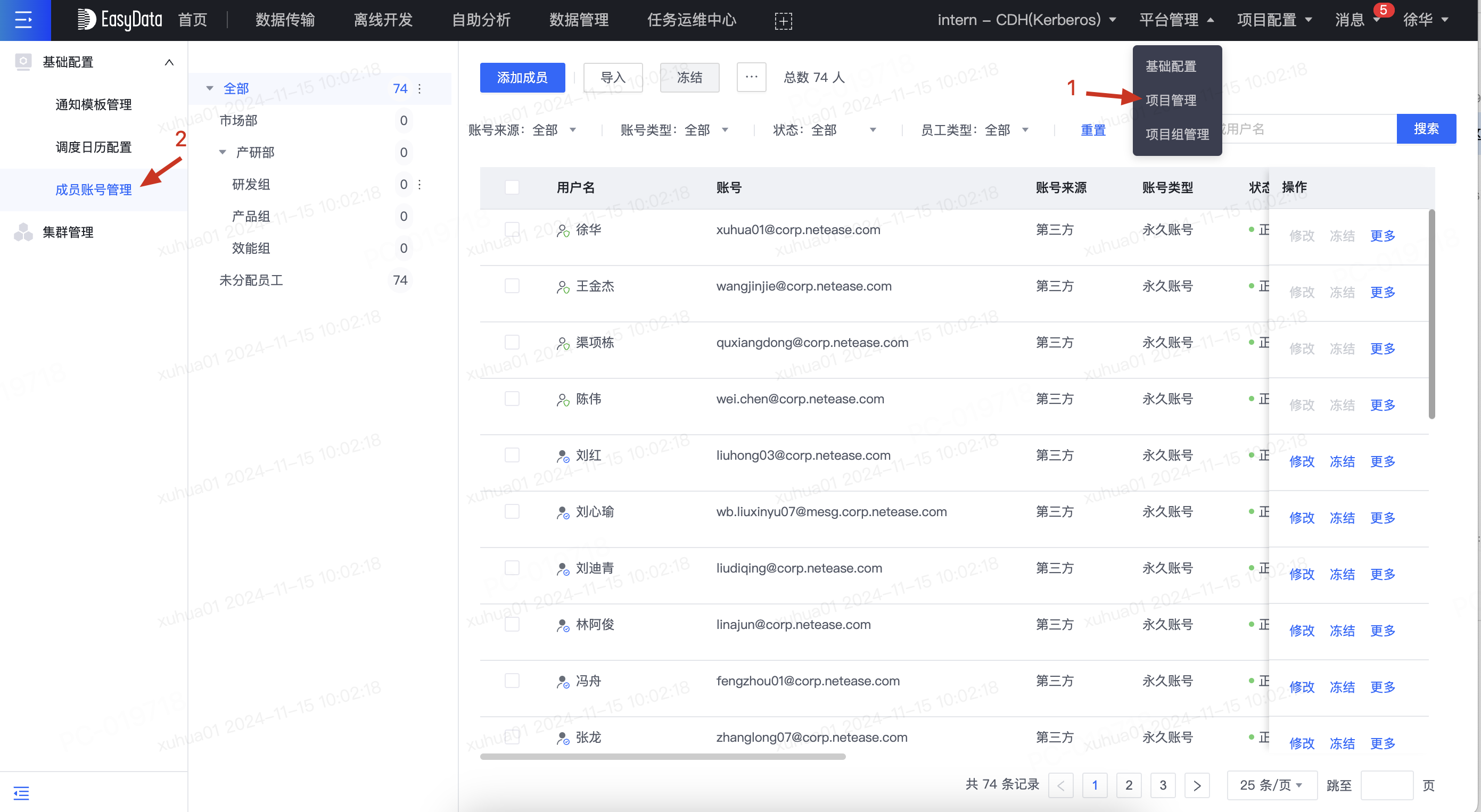Screen dimensions: 1481x812
Task: Check the checkbox for 王金杰 row
Action: [512, 286]
